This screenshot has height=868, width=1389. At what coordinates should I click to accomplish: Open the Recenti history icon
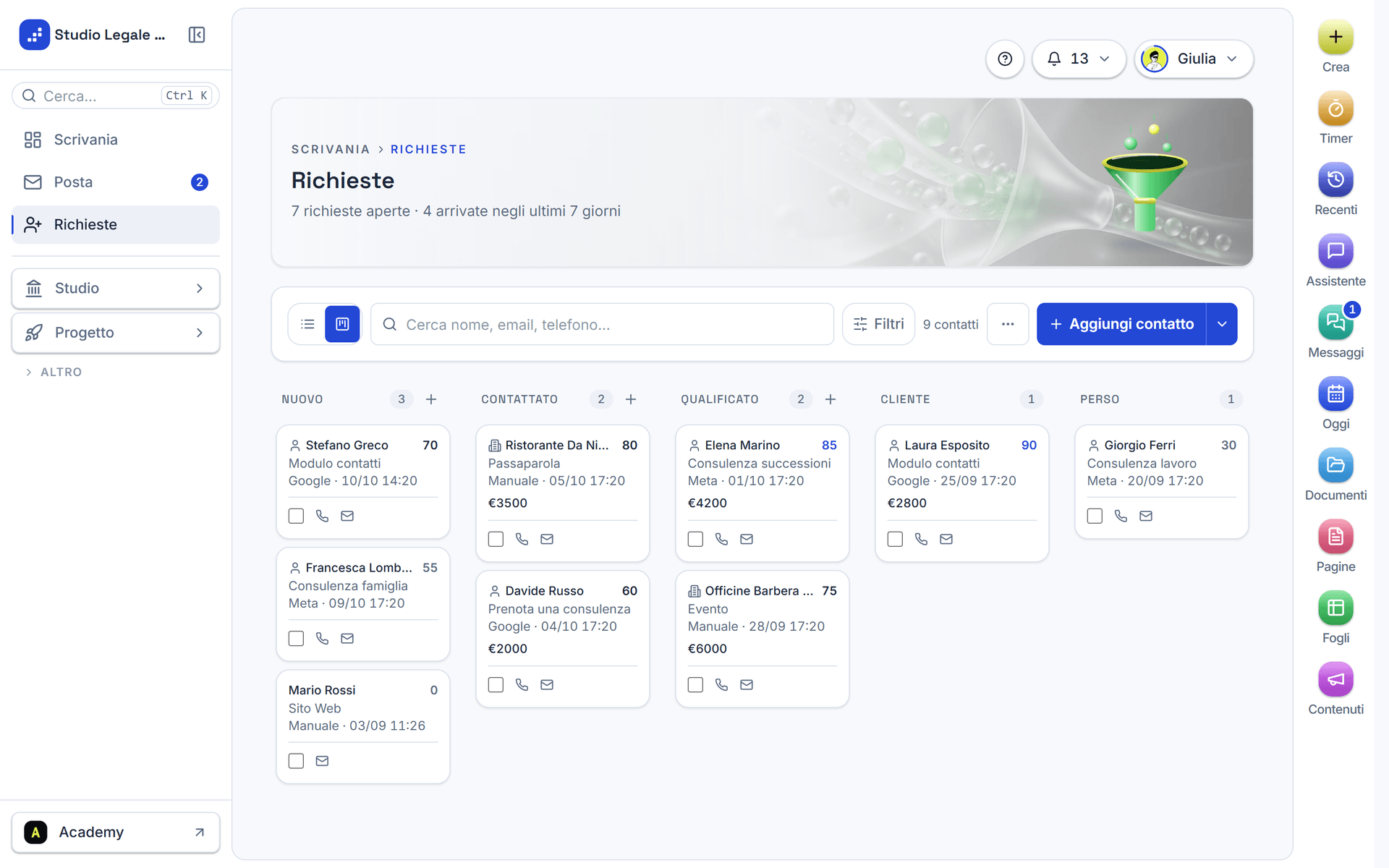point(1335,180)
